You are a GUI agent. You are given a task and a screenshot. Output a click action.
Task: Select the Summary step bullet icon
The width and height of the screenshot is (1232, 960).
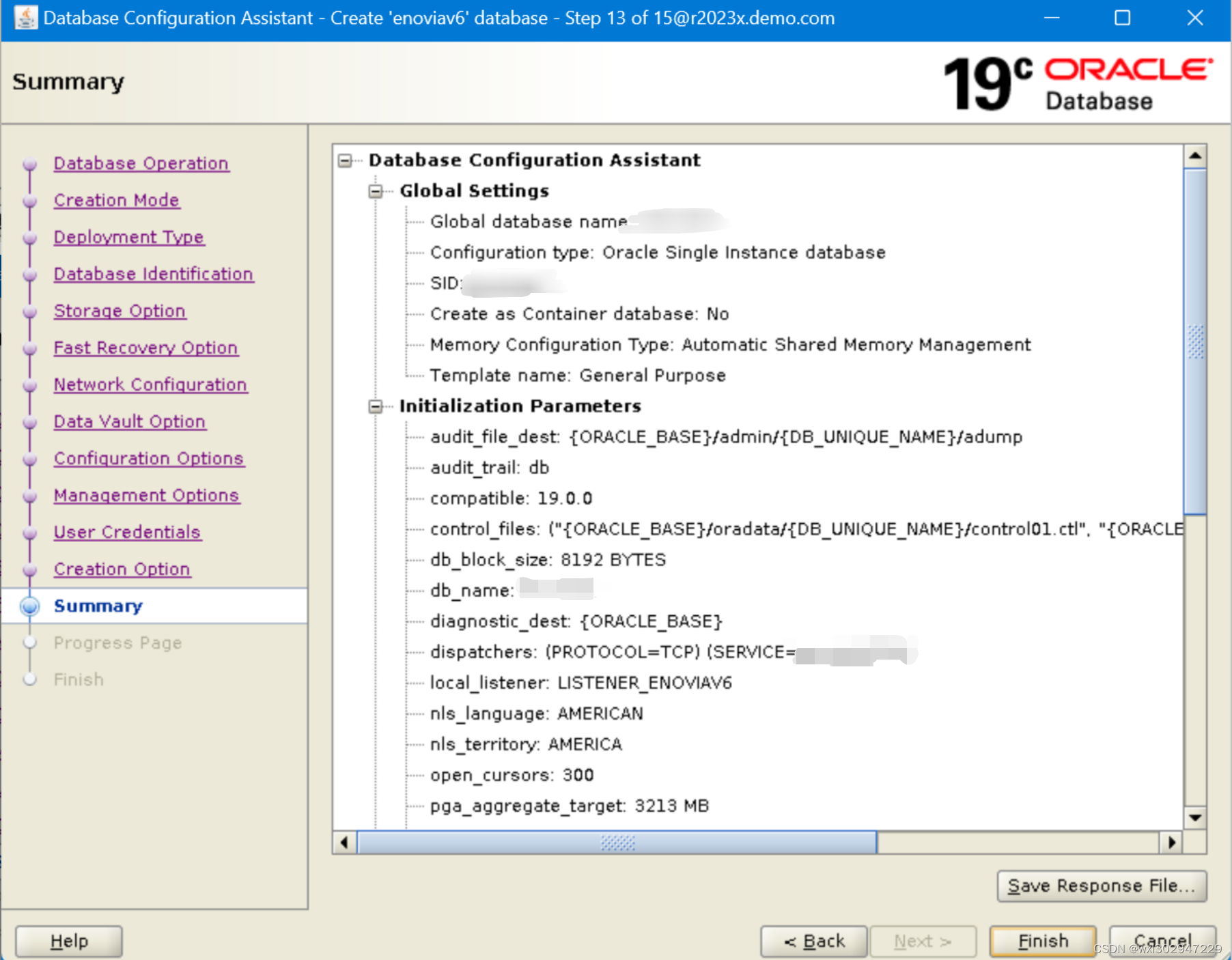tap(30, 606)
